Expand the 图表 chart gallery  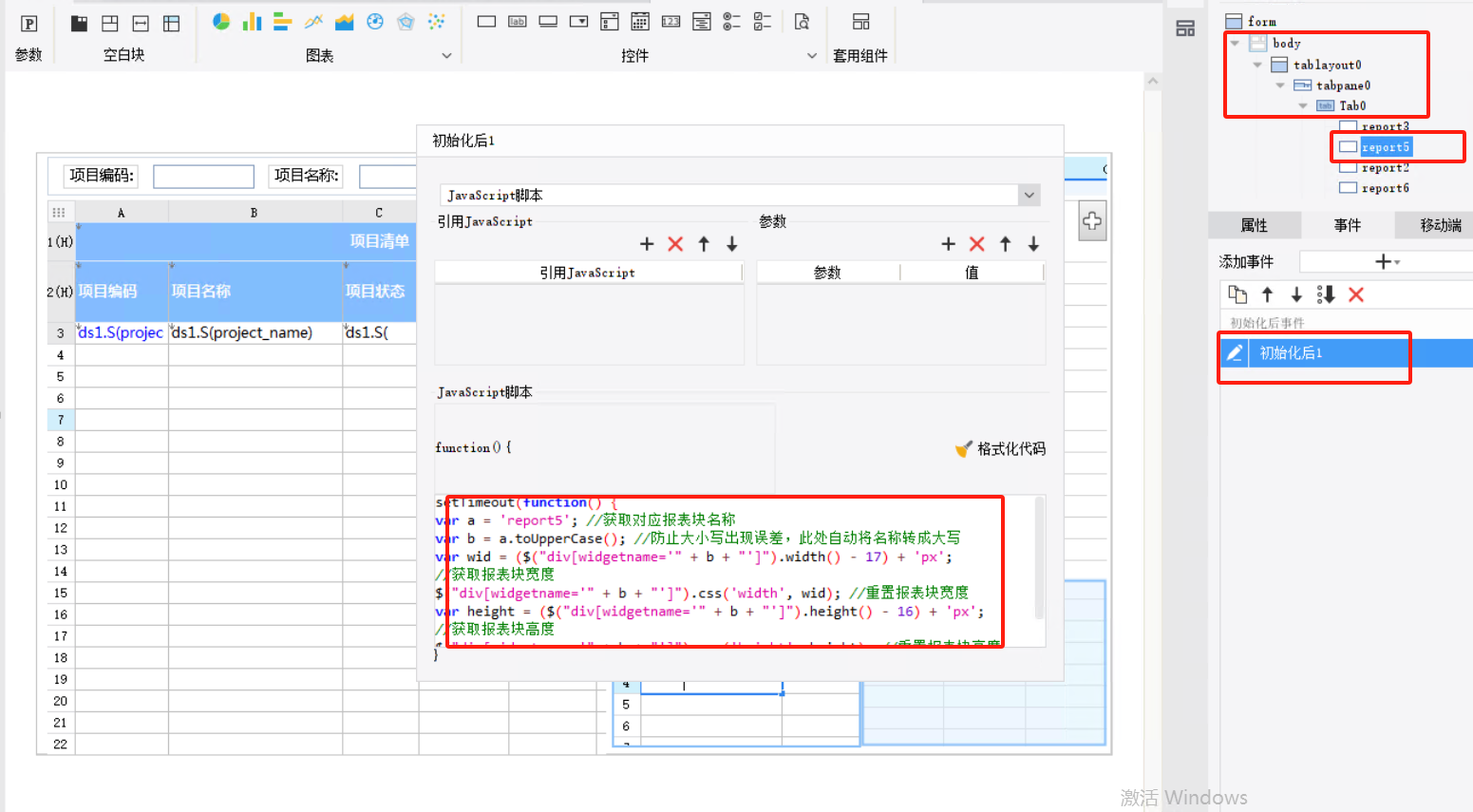click(x=446, y=56)
